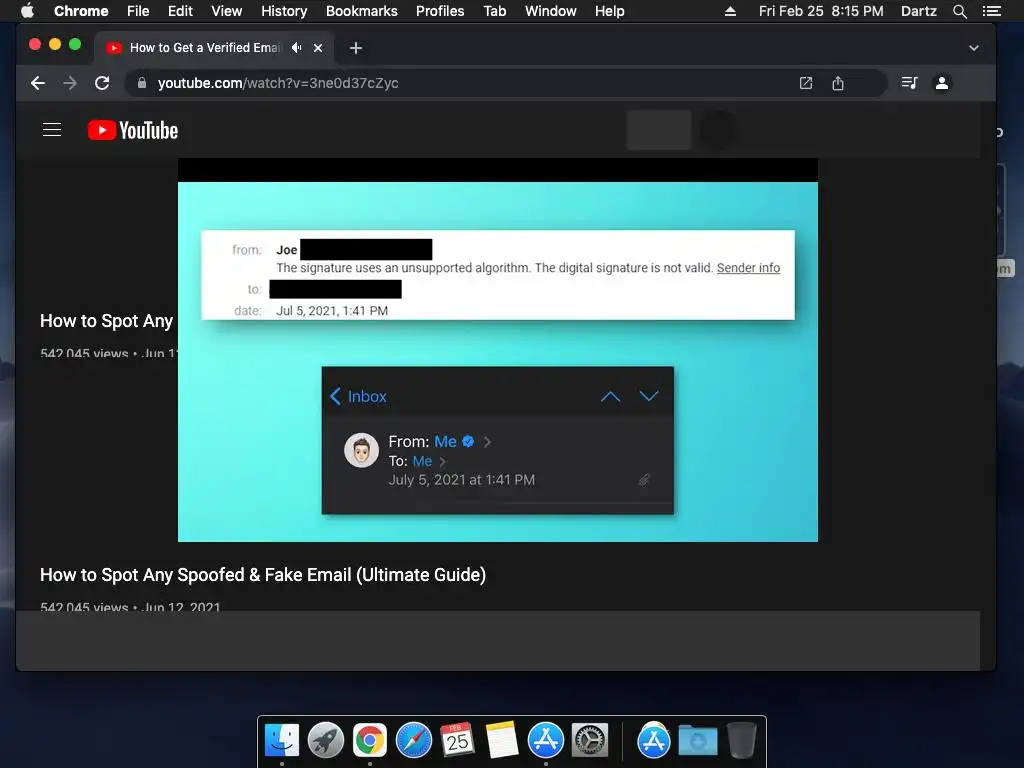Open a new tab with plus button

(356, 48)
